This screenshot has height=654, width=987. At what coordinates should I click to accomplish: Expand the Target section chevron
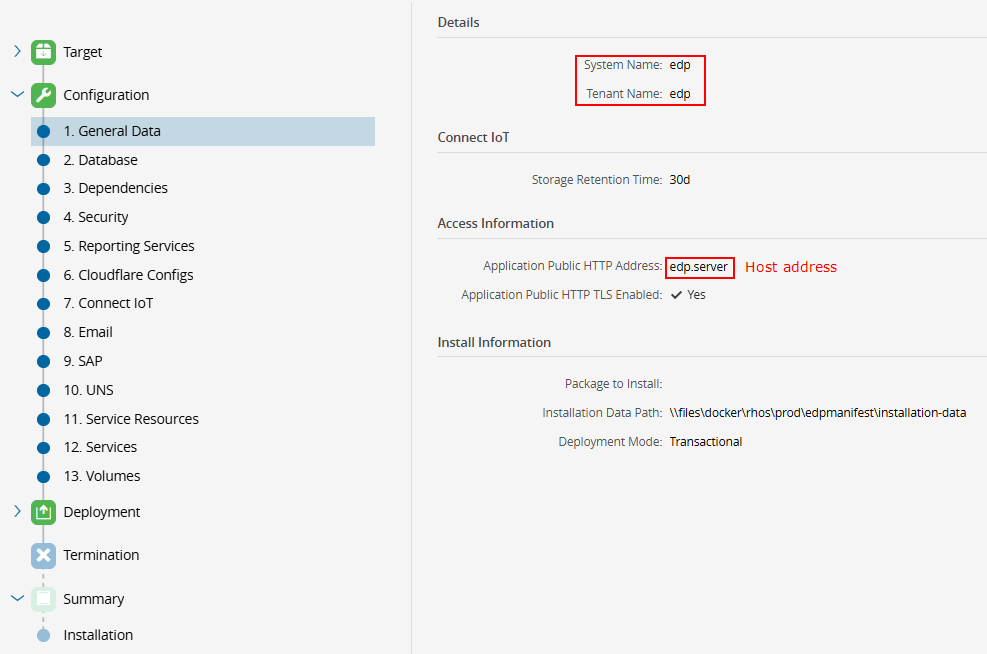tap(17, 51)
